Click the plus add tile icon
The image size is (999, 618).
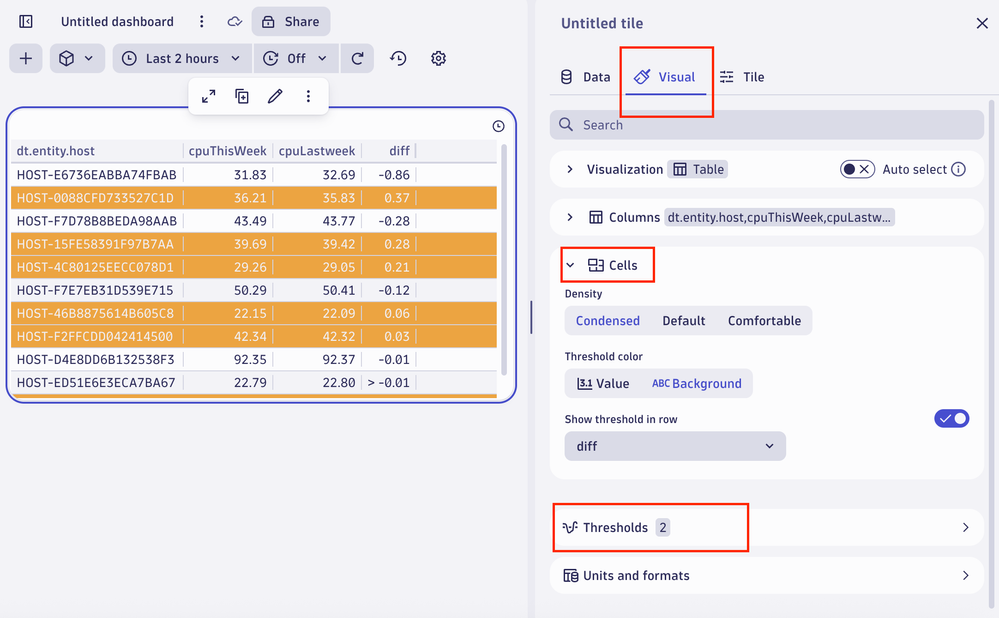(26, 58)
